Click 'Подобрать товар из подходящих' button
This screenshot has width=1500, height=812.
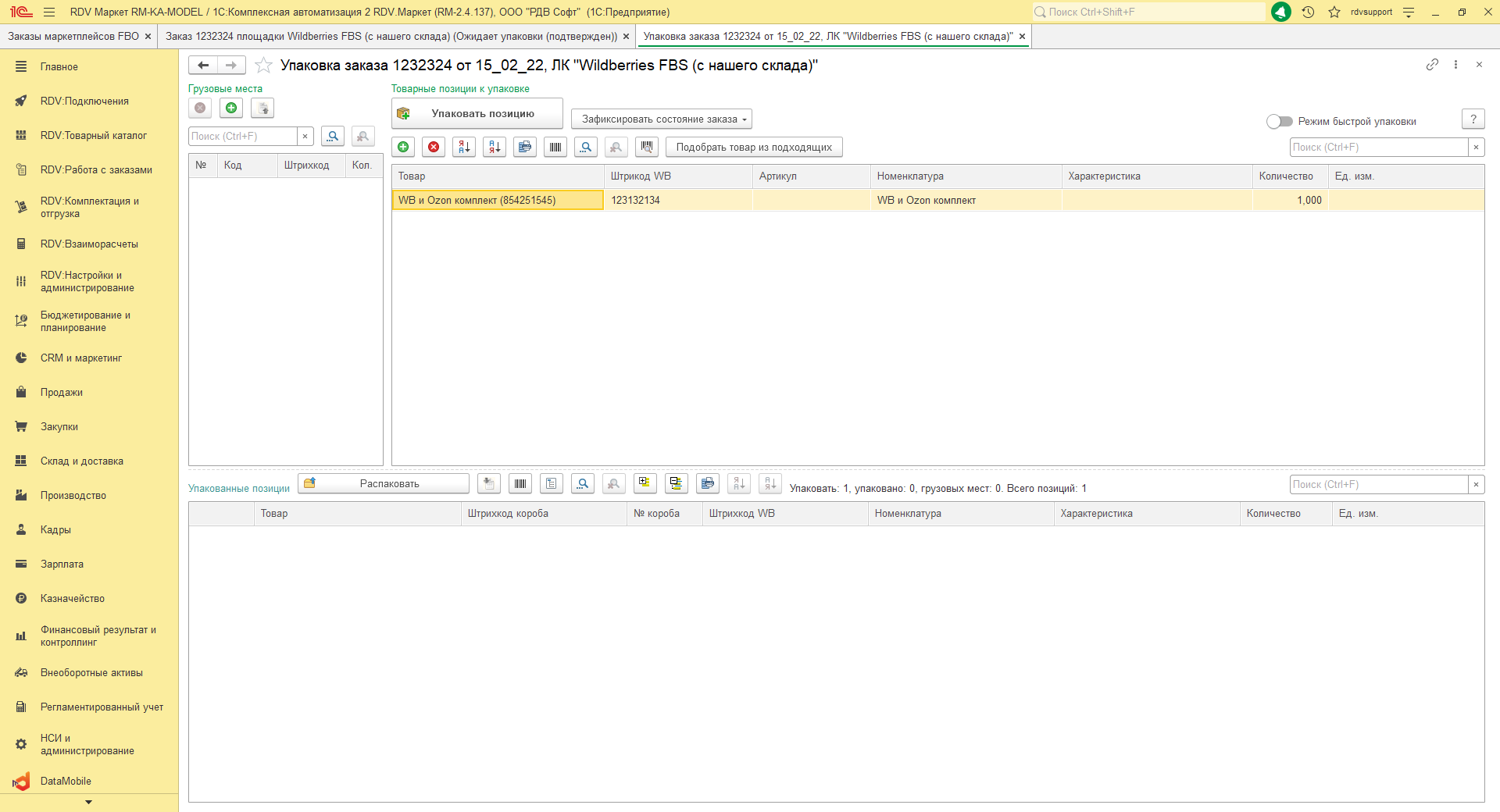tap(753, 147)
